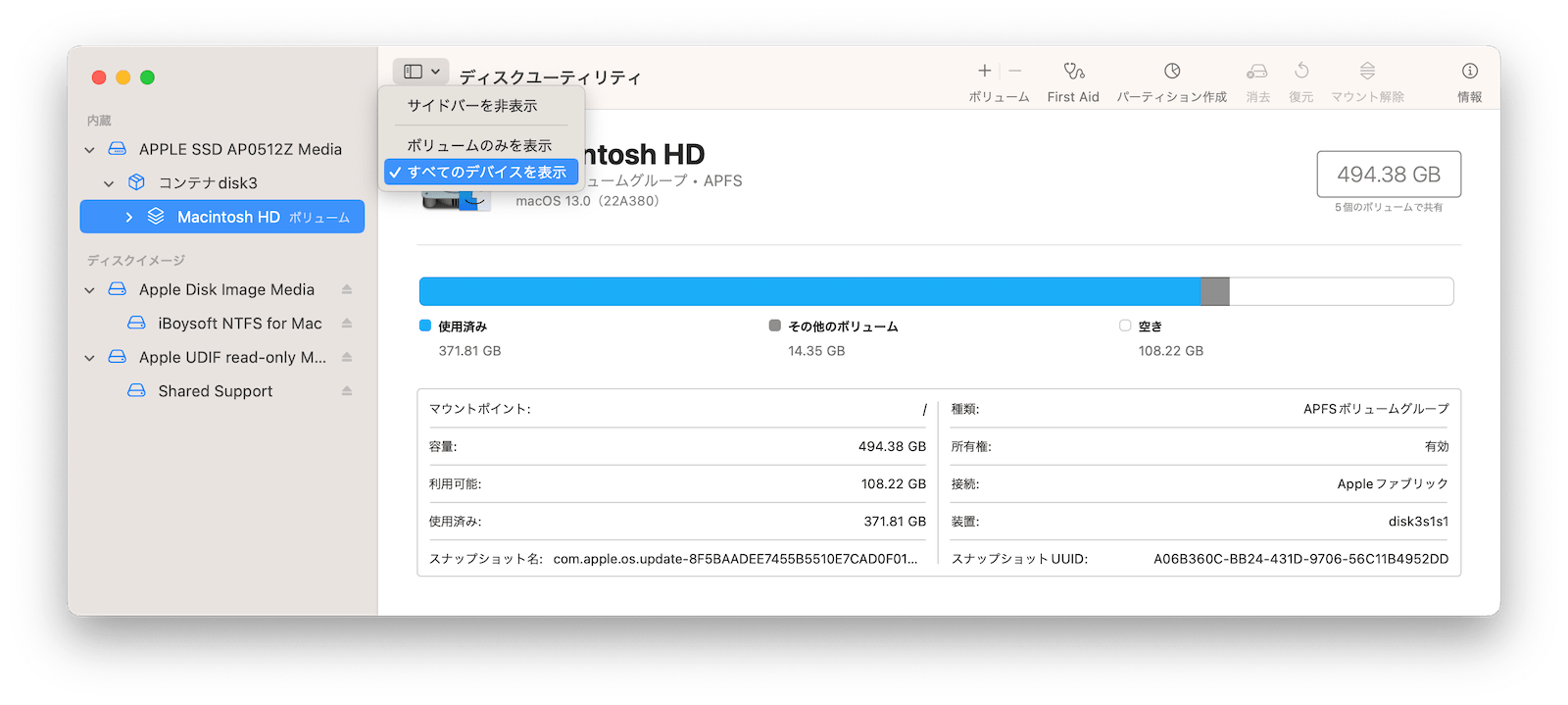Open the sidebar view options dropdown

[x=421, y=72]
